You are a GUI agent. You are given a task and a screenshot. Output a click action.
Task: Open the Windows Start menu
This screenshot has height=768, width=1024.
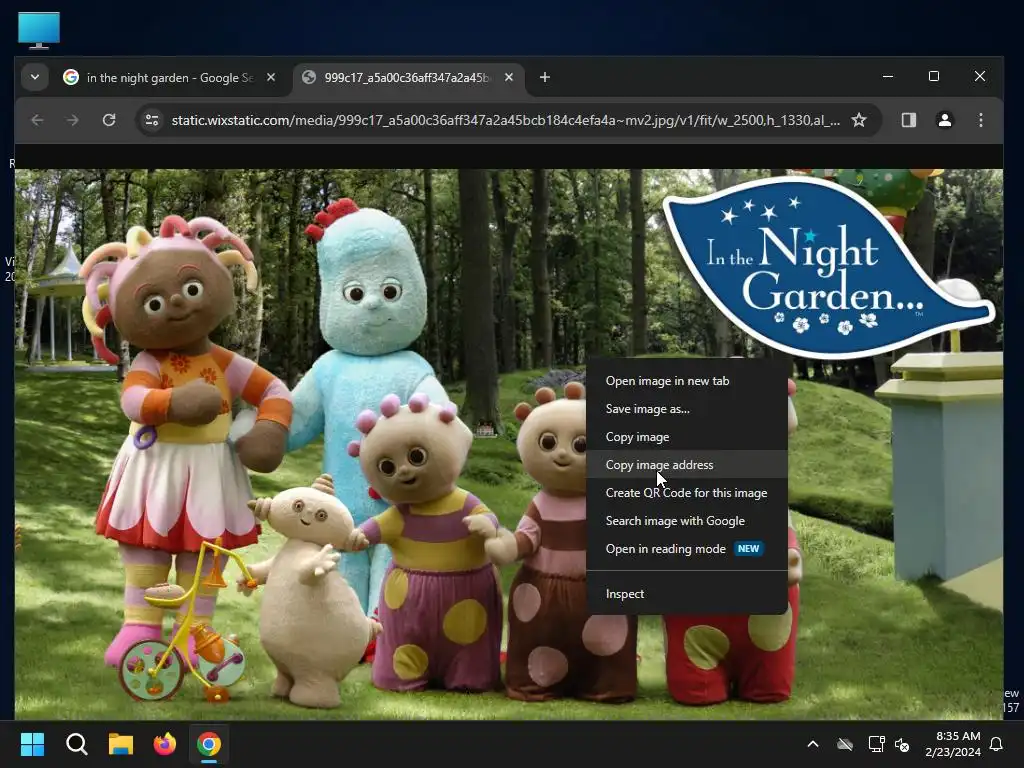click(x=32, y=744)
